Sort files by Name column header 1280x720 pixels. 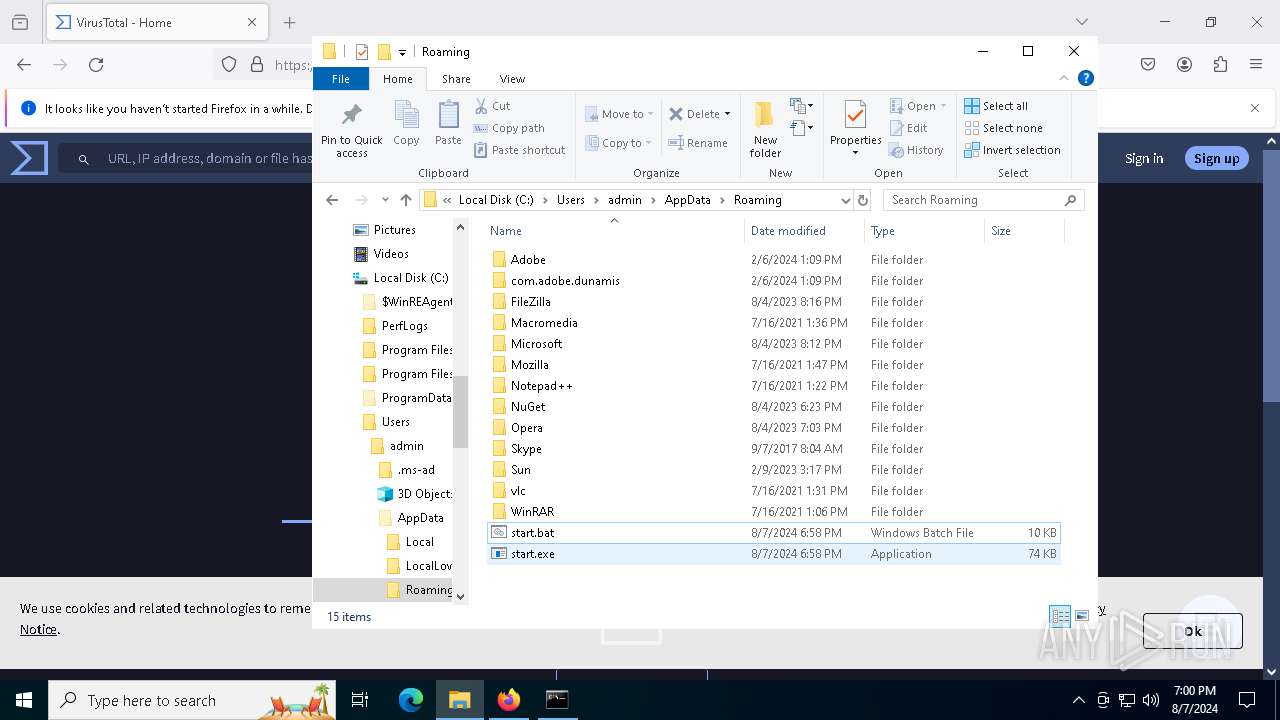pyautogui.click(x=614, y=230)
